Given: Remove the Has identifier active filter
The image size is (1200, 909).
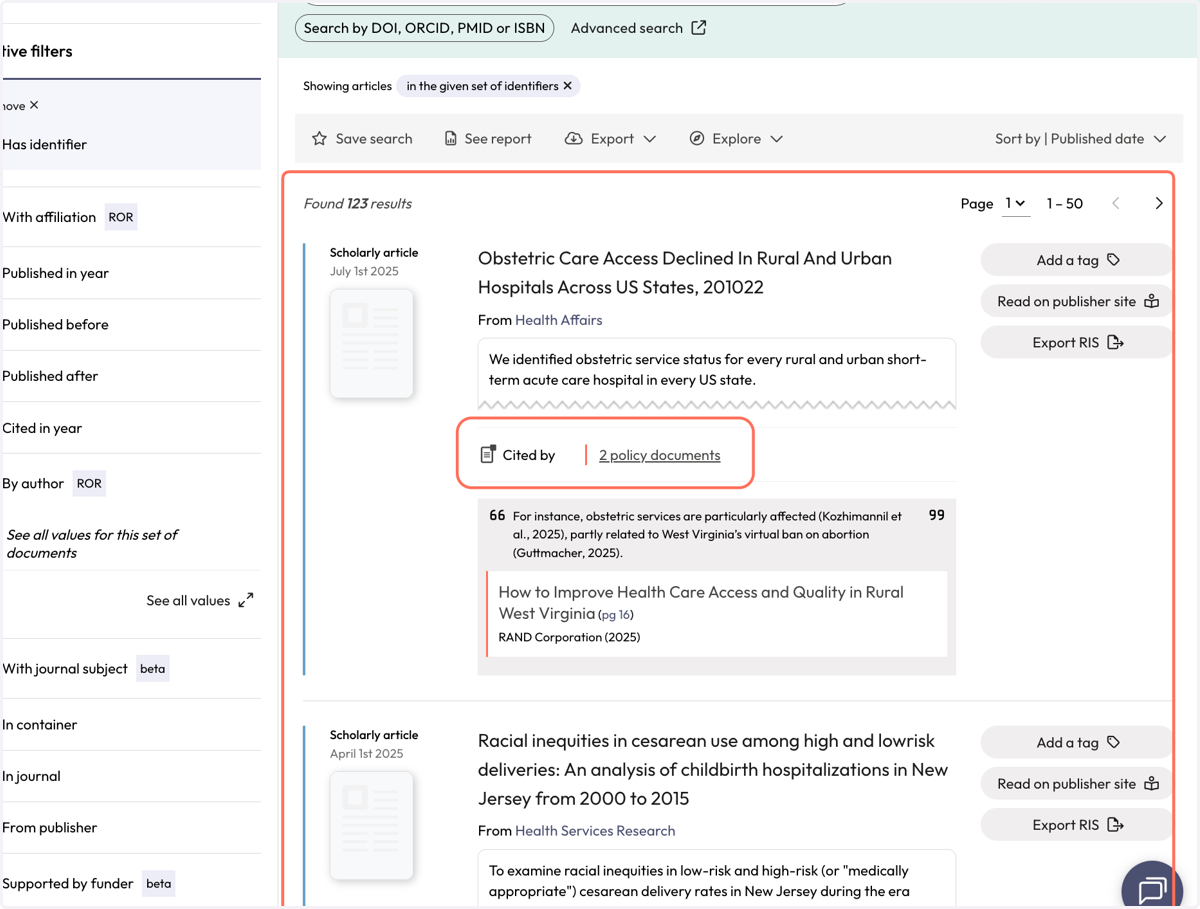Looking at the screenshot, I should [x=34, y=105].
